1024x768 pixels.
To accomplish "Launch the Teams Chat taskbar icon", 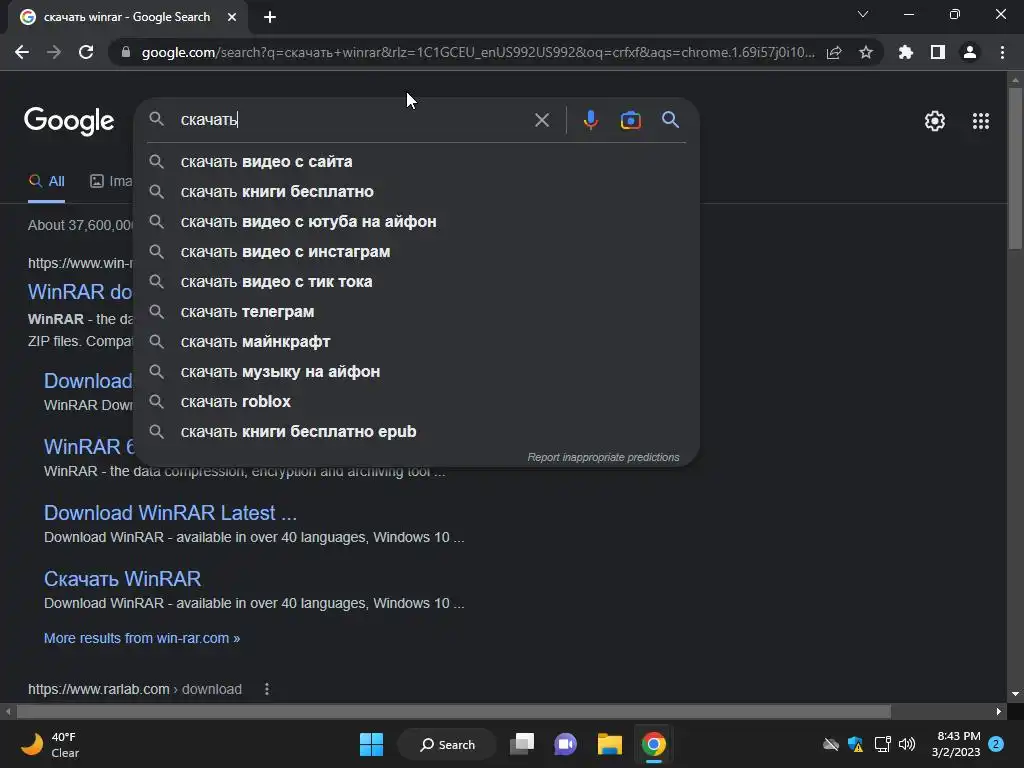I will click(566, 744).
